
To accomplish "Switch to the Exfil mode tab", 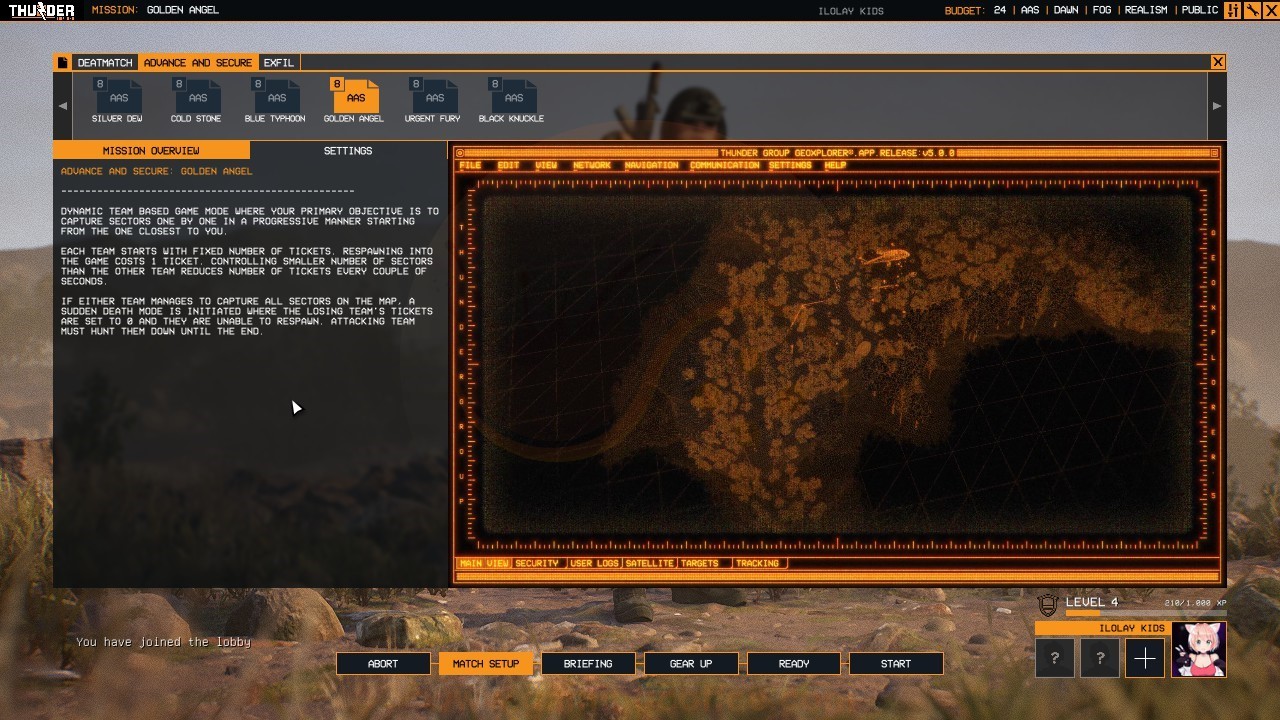I will pyautogui.click(x=279, y=62).
